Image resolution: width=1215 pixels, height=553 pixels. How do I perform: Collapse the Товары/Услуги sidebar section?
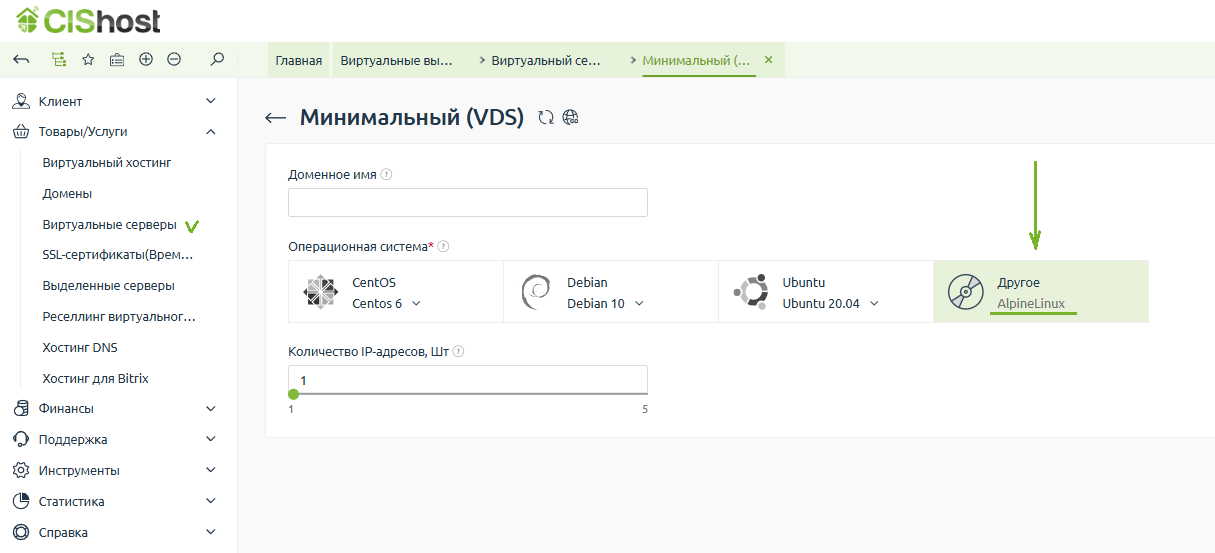point(210,131)
